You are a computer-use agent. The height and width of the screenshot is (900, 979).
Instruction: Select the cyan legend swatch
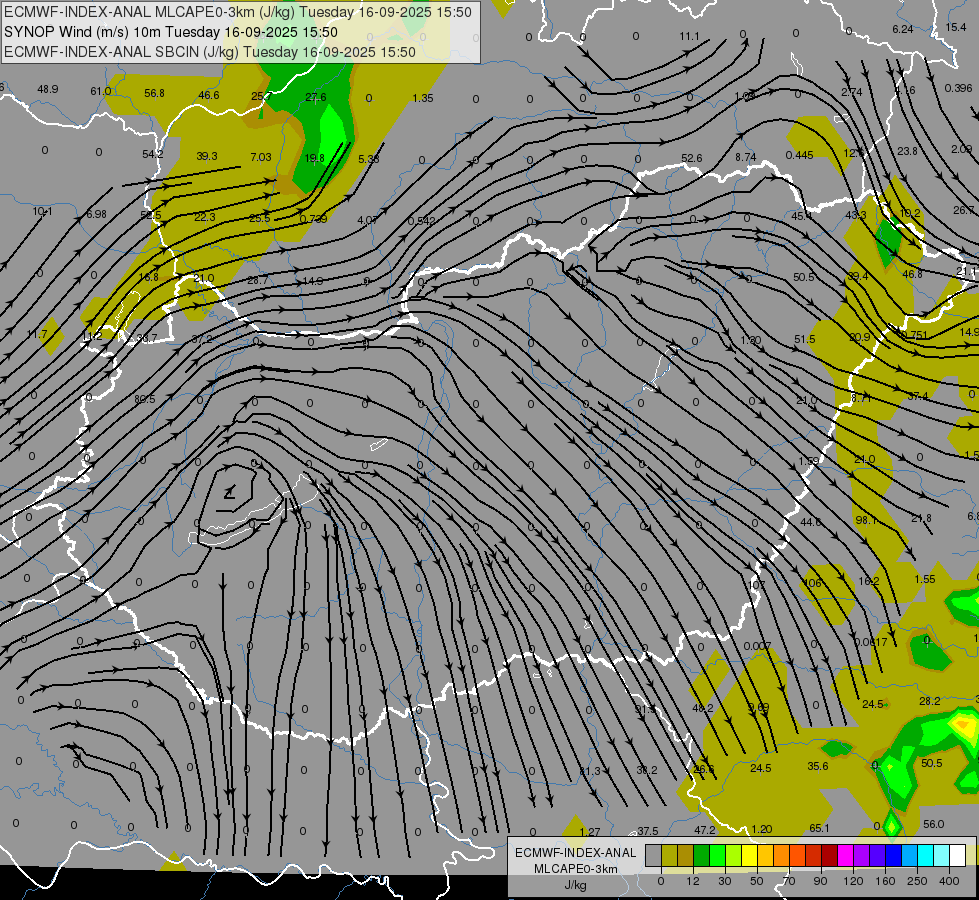[925, 855]
